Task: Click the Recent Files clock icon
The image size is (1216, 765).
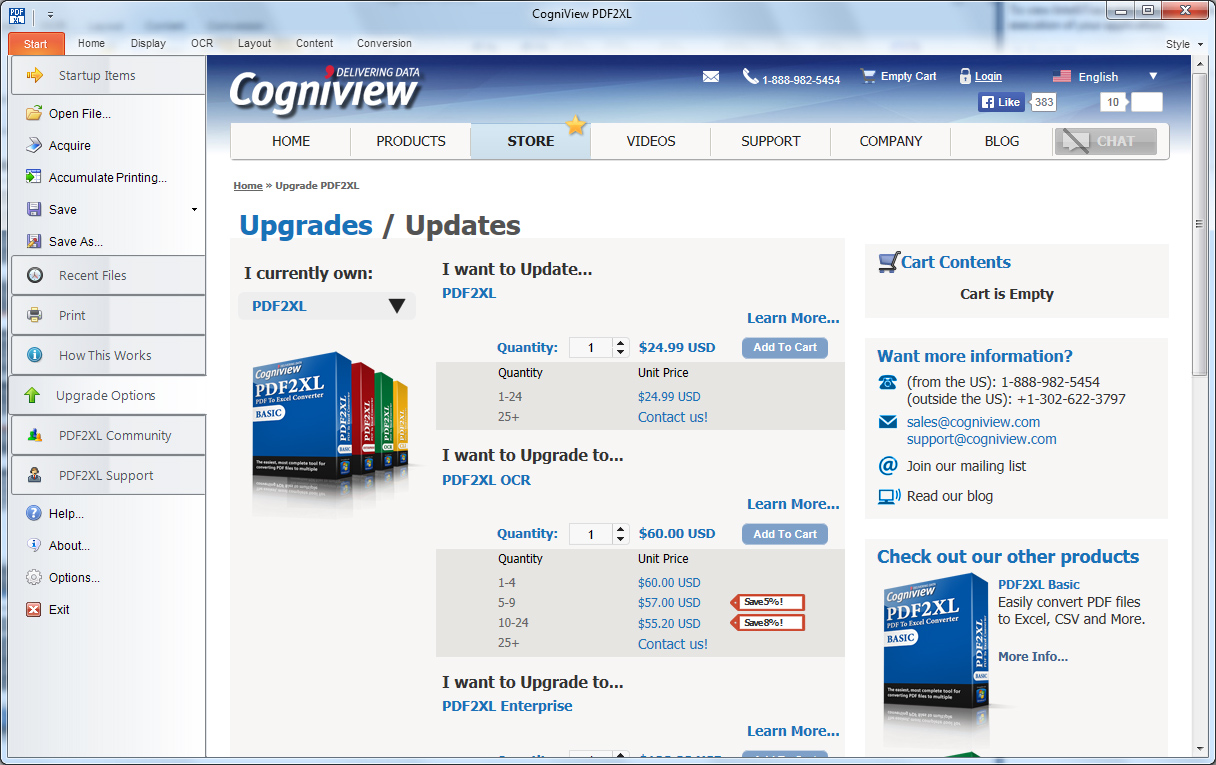Action: pos(35,275)
